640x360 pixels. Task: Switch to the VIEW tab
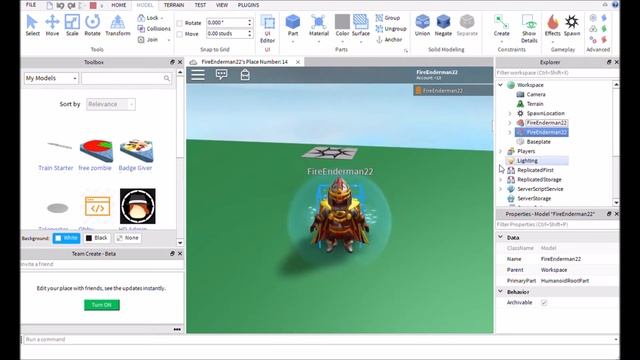pos(222,5)
